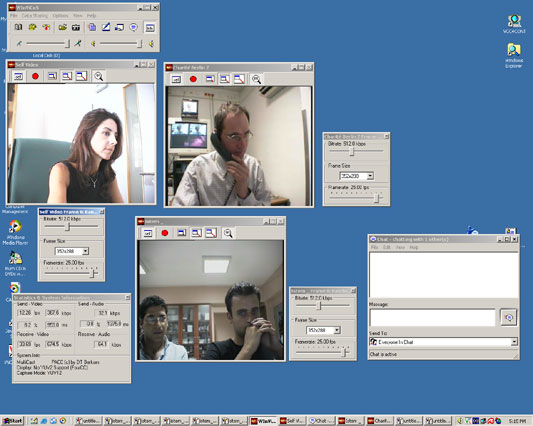Click the red record button in Self Video window

pyautogui.click(x=35, y=76)
